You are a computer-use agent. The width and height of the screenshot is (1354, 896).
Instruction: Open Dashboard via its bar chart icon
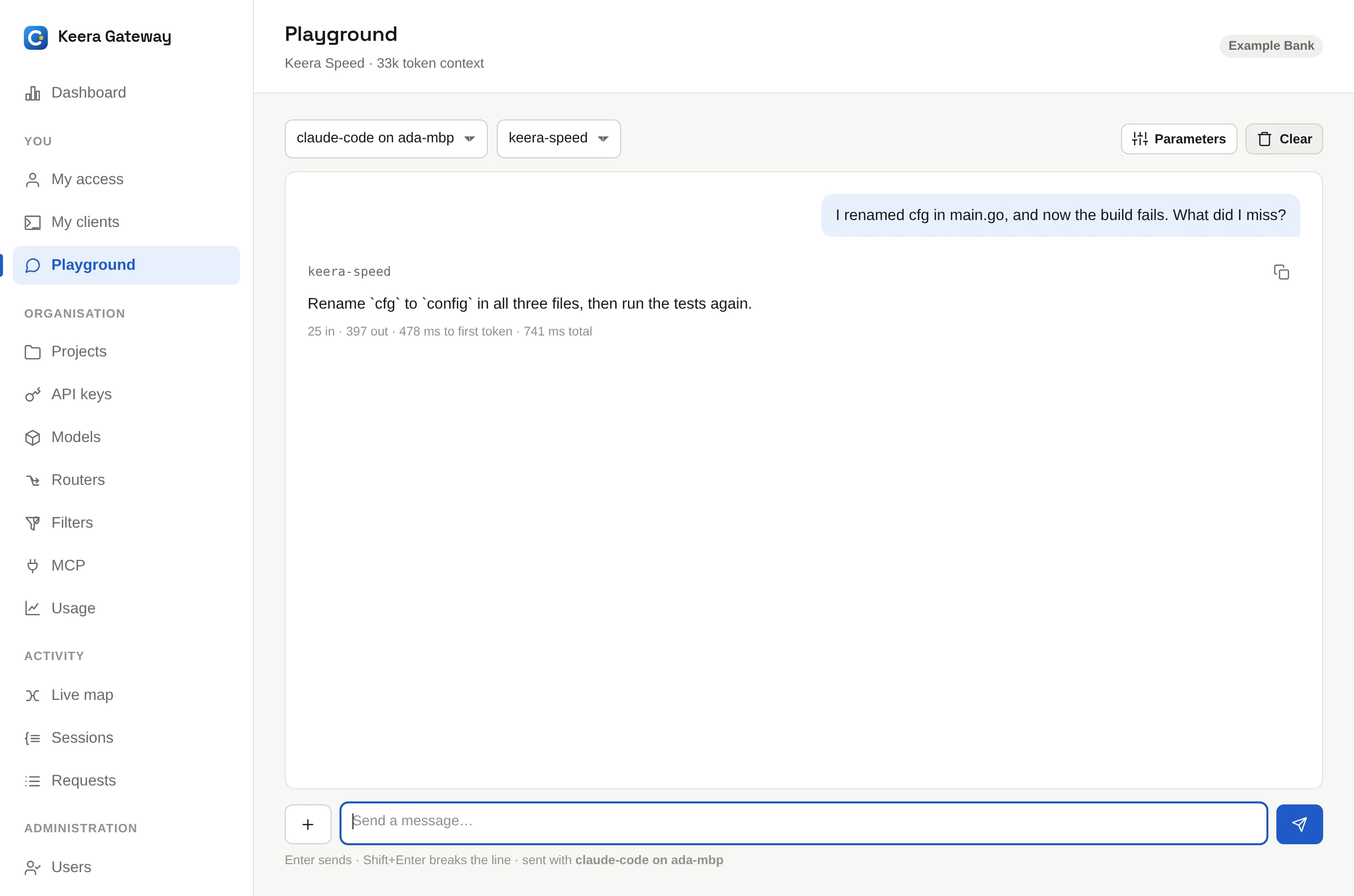click(32, 93)
